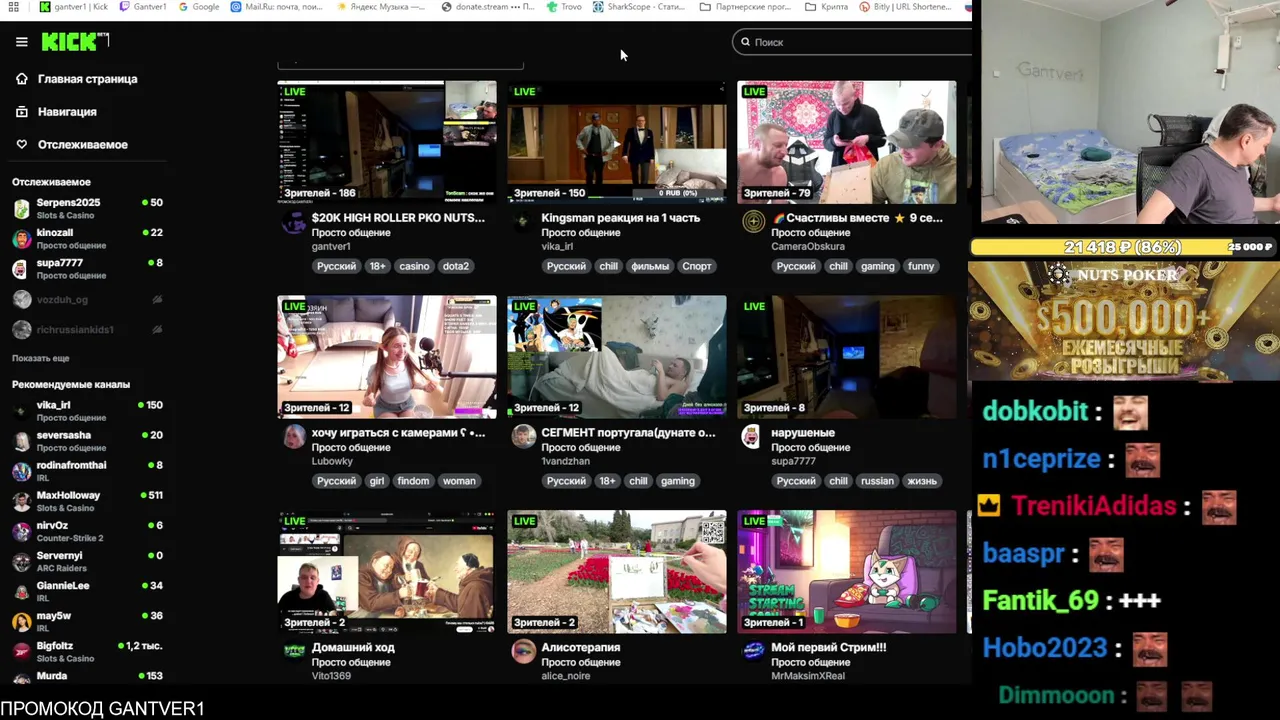
Task: Go to Главная страница
Action: tap(88, 79)
